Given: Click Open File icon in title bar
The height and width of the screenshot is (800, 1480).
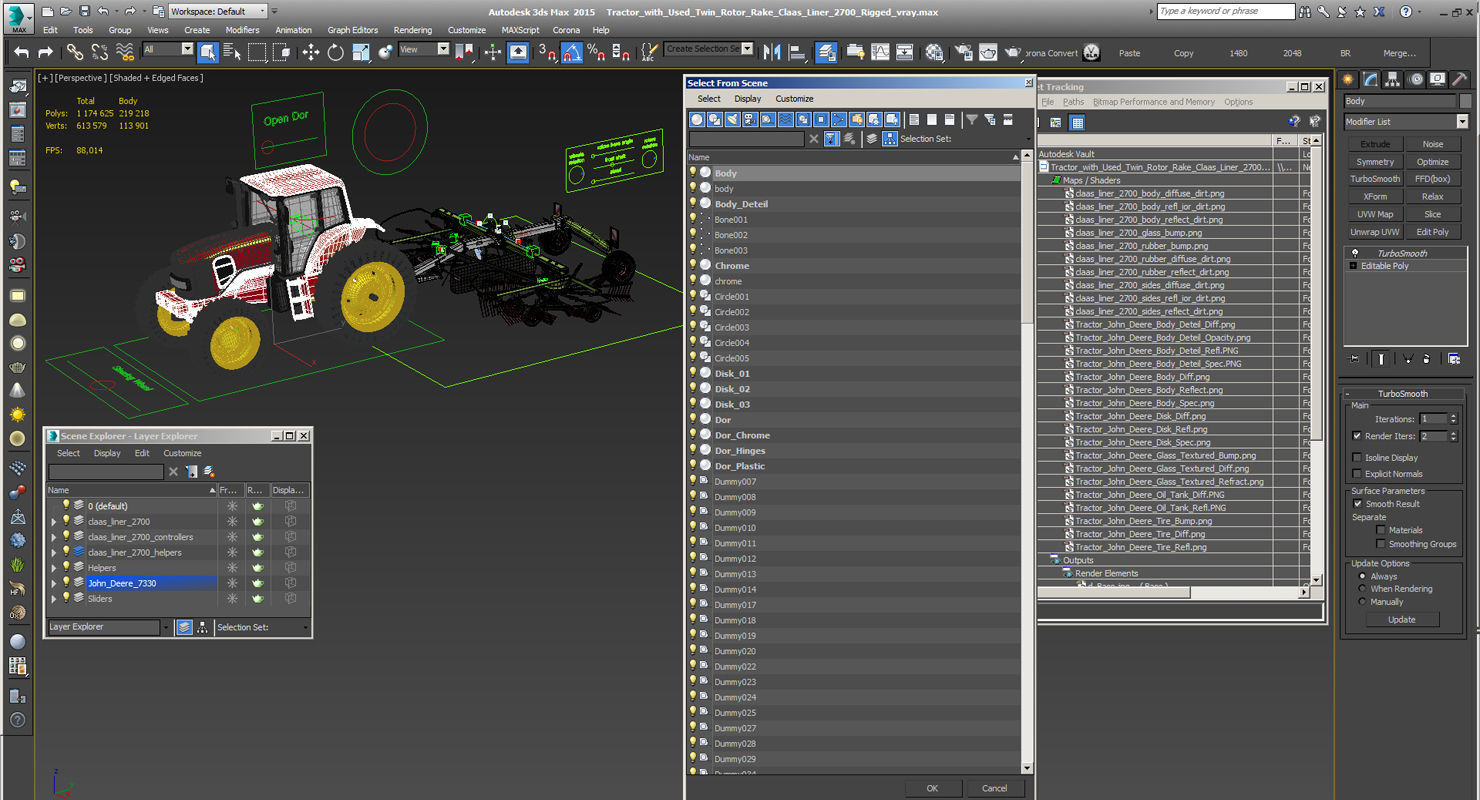Looking at the screenshot, I should (x=66, y=11).
